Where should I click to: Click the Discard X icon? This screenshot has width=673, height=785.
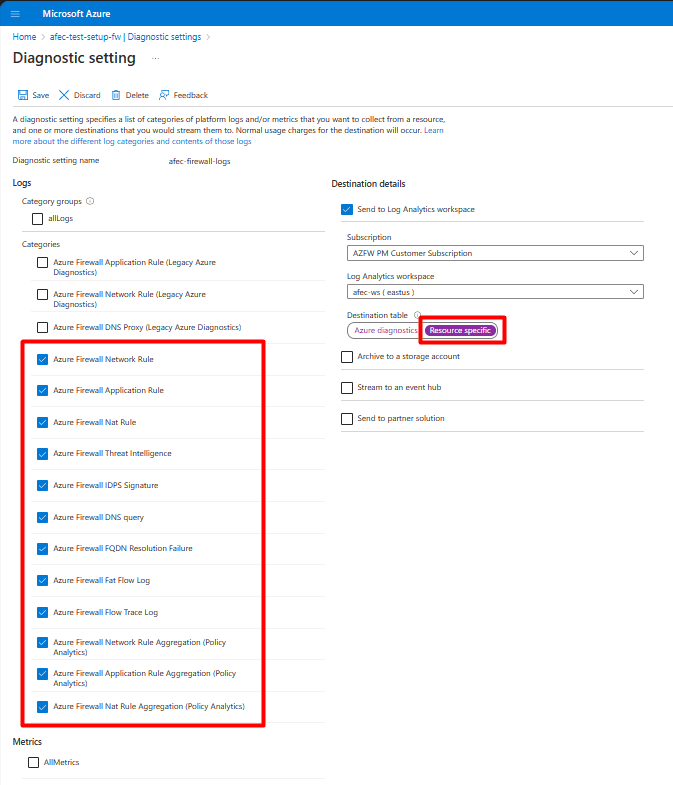click(x=64, y=95)
